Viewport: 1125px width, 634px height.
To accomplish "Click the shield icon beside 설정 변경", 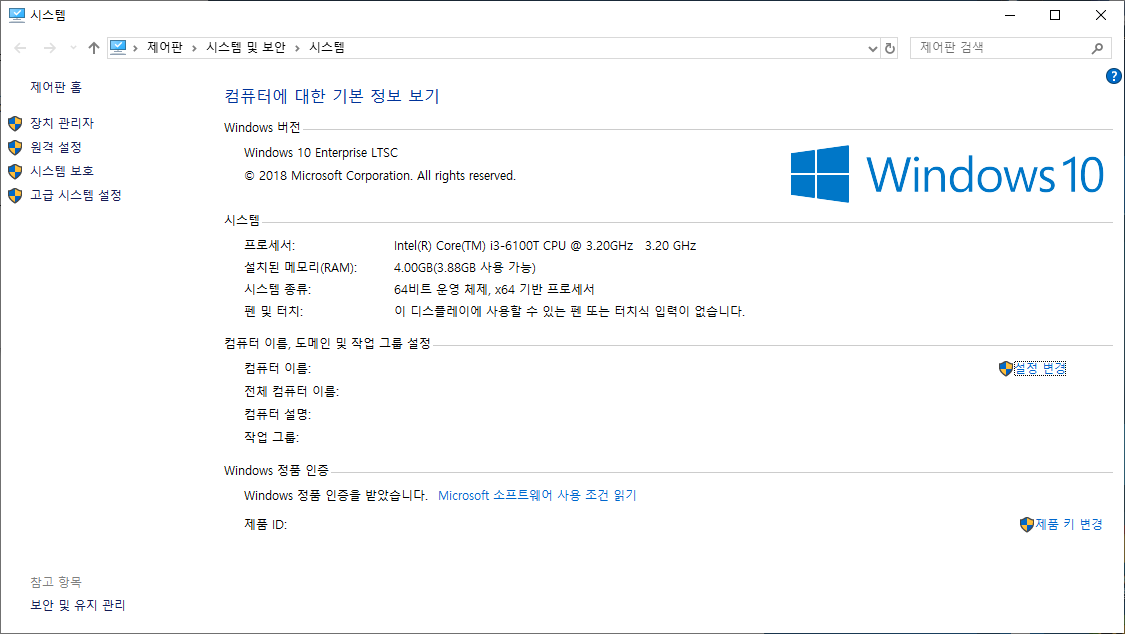I will click(1006, 369).
